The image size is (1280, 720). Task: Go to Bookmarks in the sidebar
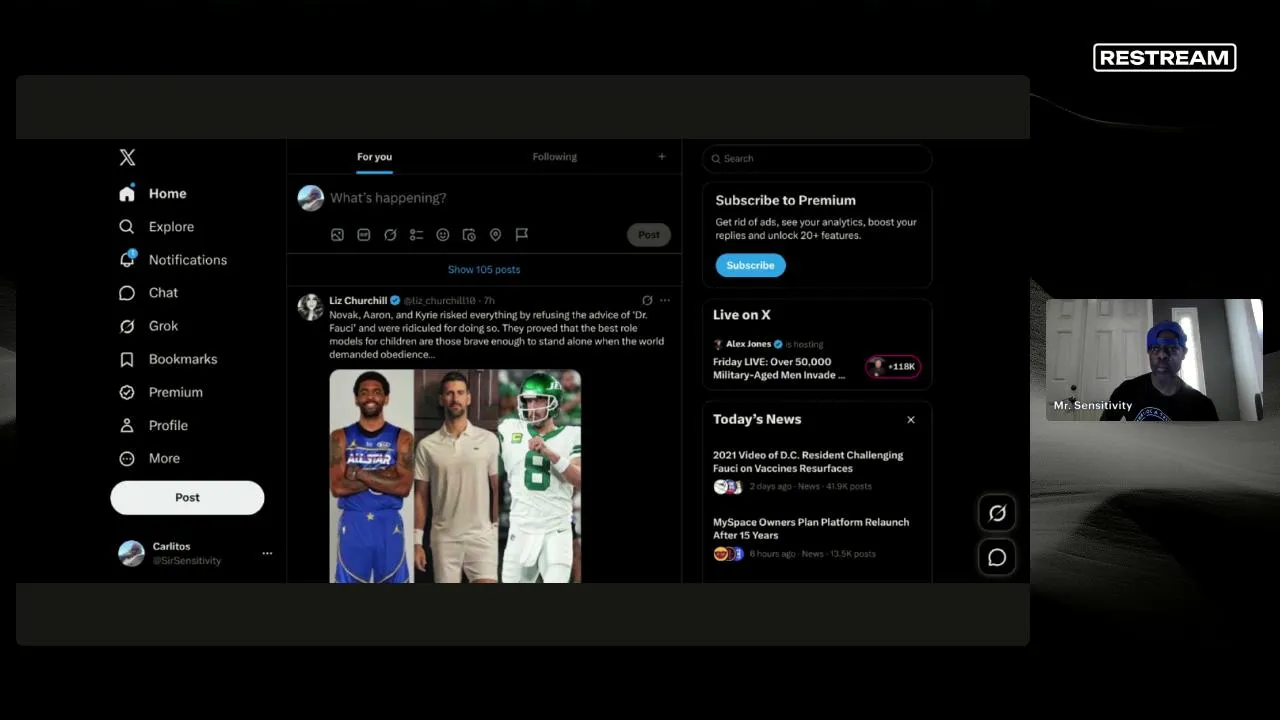pos(183,359)
